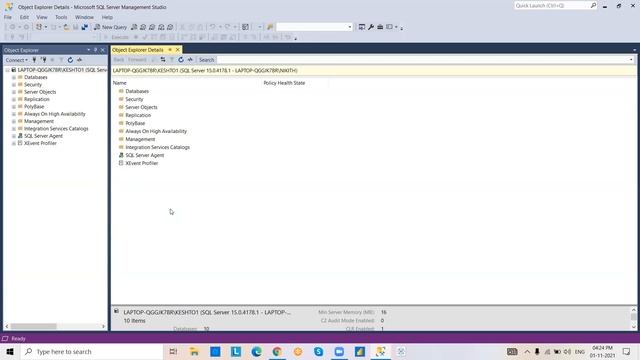Screen dimensions: 640x360
Task: Expand the Security node in Object Explorer
Action: coord(14,85)
